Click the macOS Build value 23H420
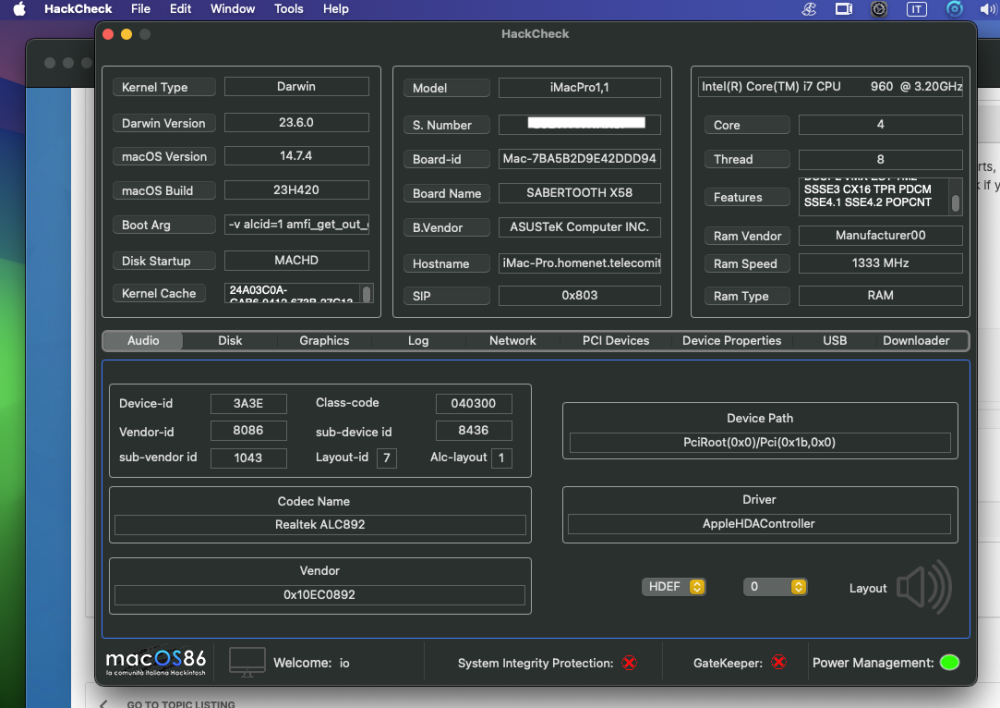 (297, 190)
